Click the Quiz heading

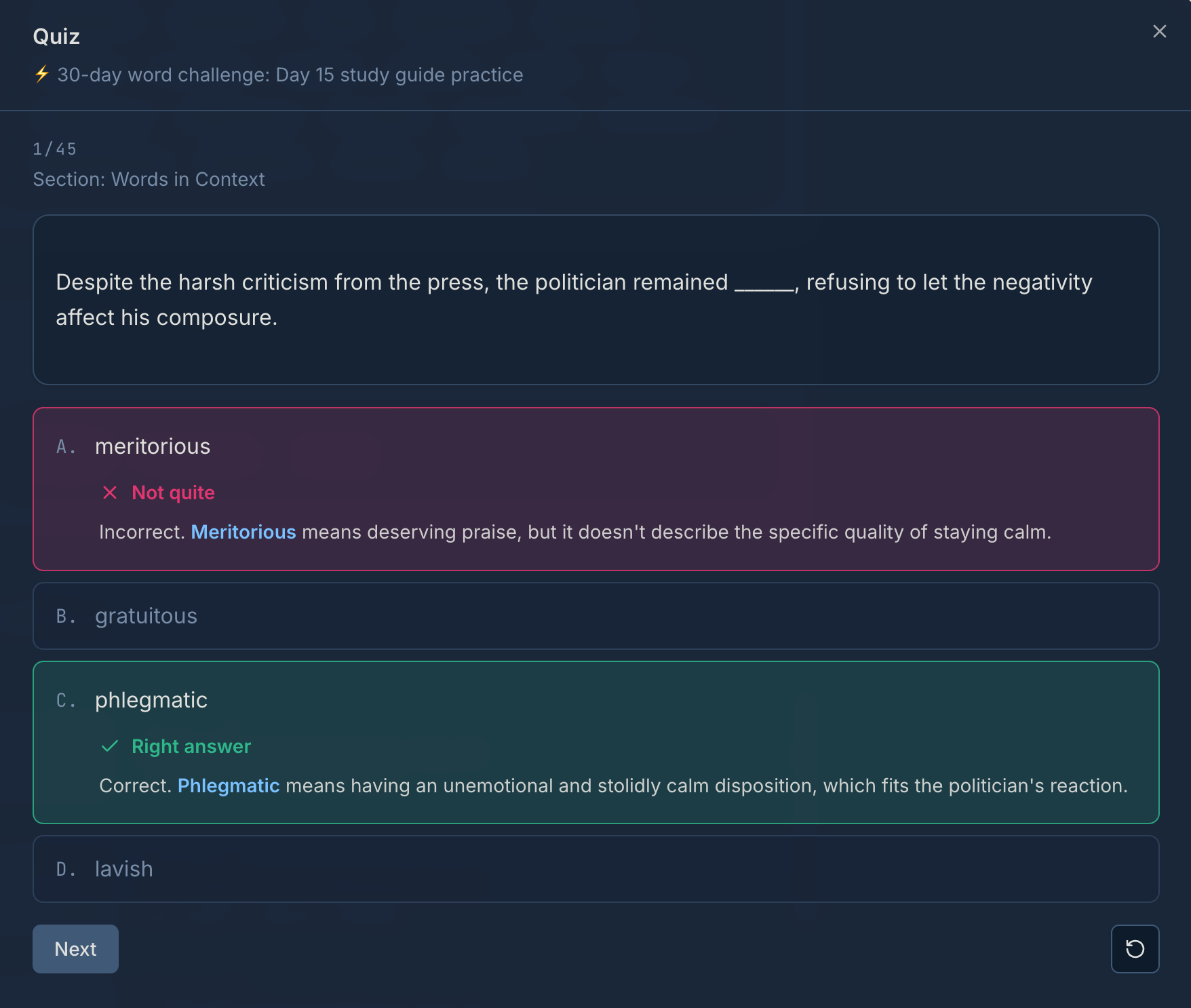[x=56, y=37]
